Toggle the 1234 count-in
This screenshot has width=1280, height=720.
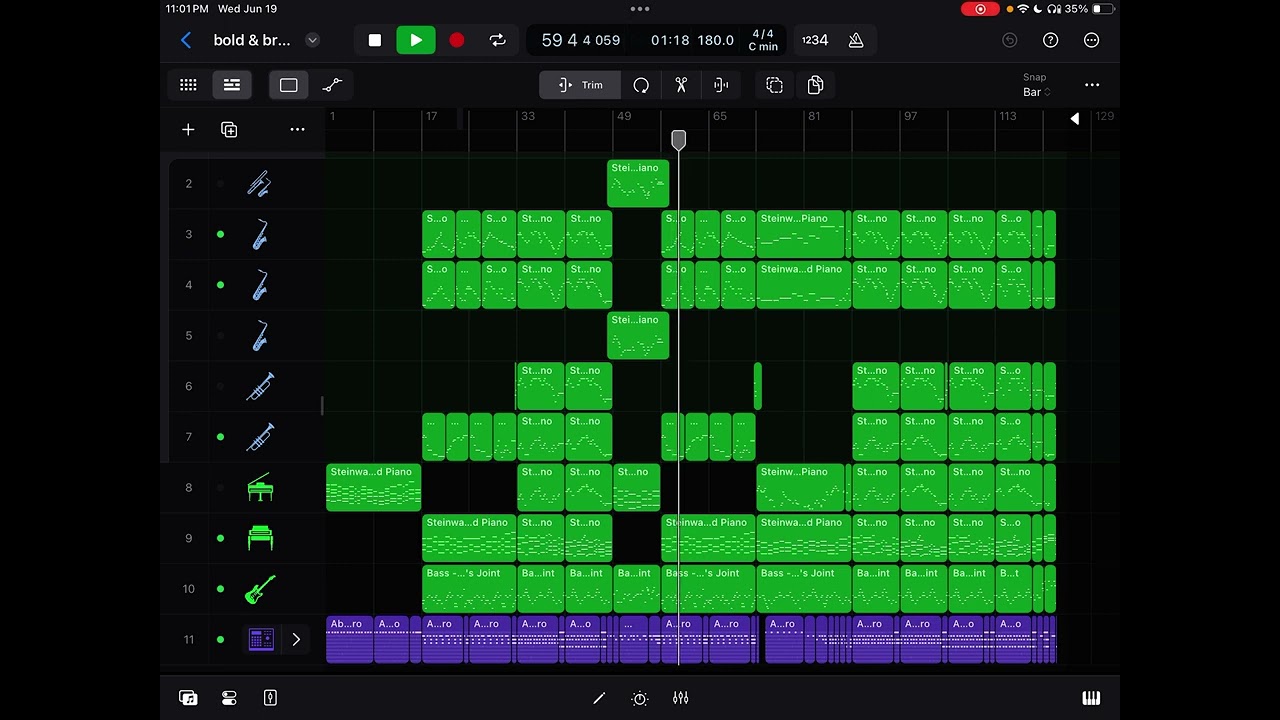pos(814,40)
